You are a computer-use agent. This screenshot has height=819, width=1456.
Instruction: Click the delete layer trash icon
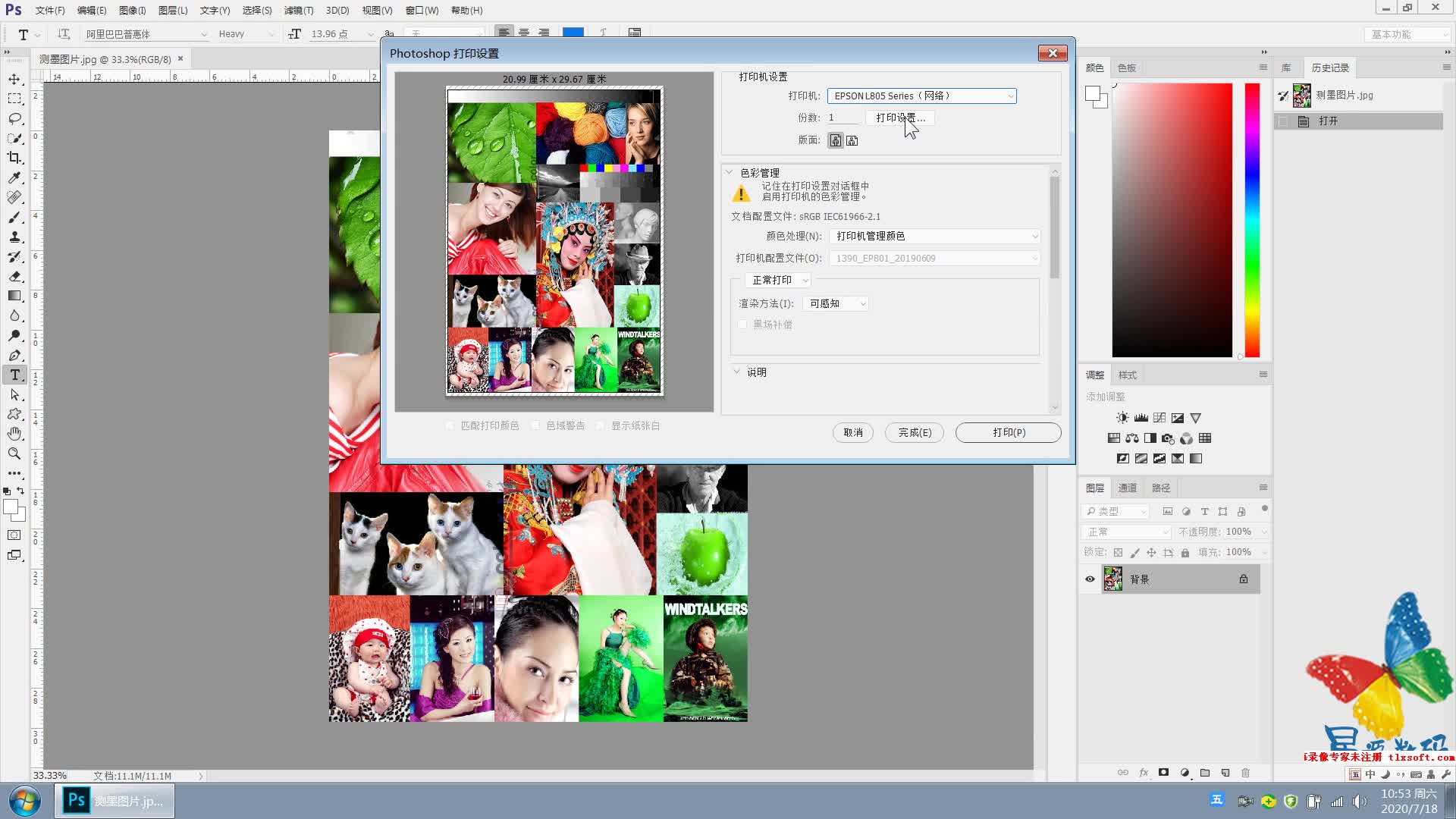(x=1245, y=773)
